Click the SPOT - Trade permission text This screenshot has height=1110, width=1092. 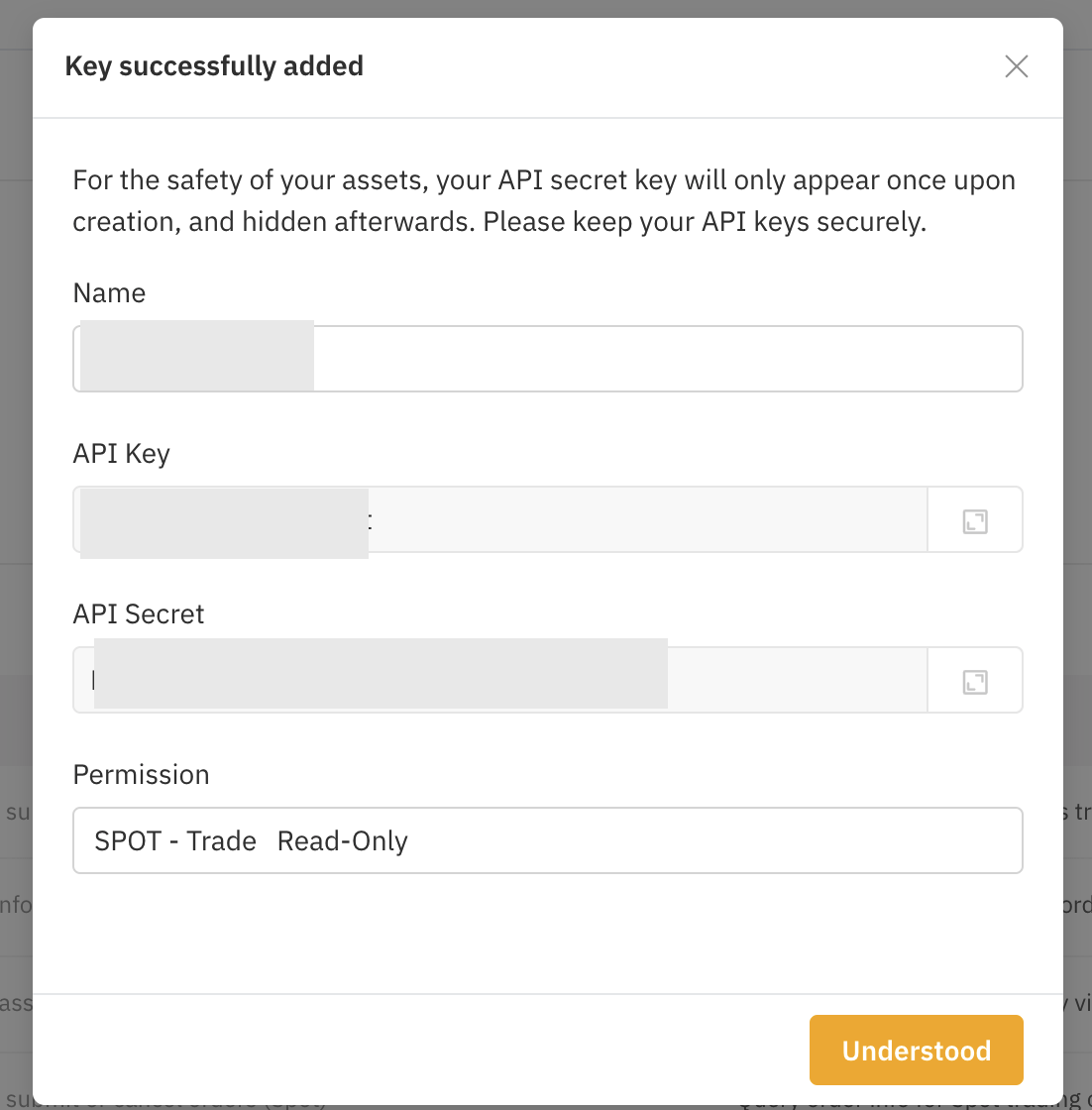coord(175,841)
